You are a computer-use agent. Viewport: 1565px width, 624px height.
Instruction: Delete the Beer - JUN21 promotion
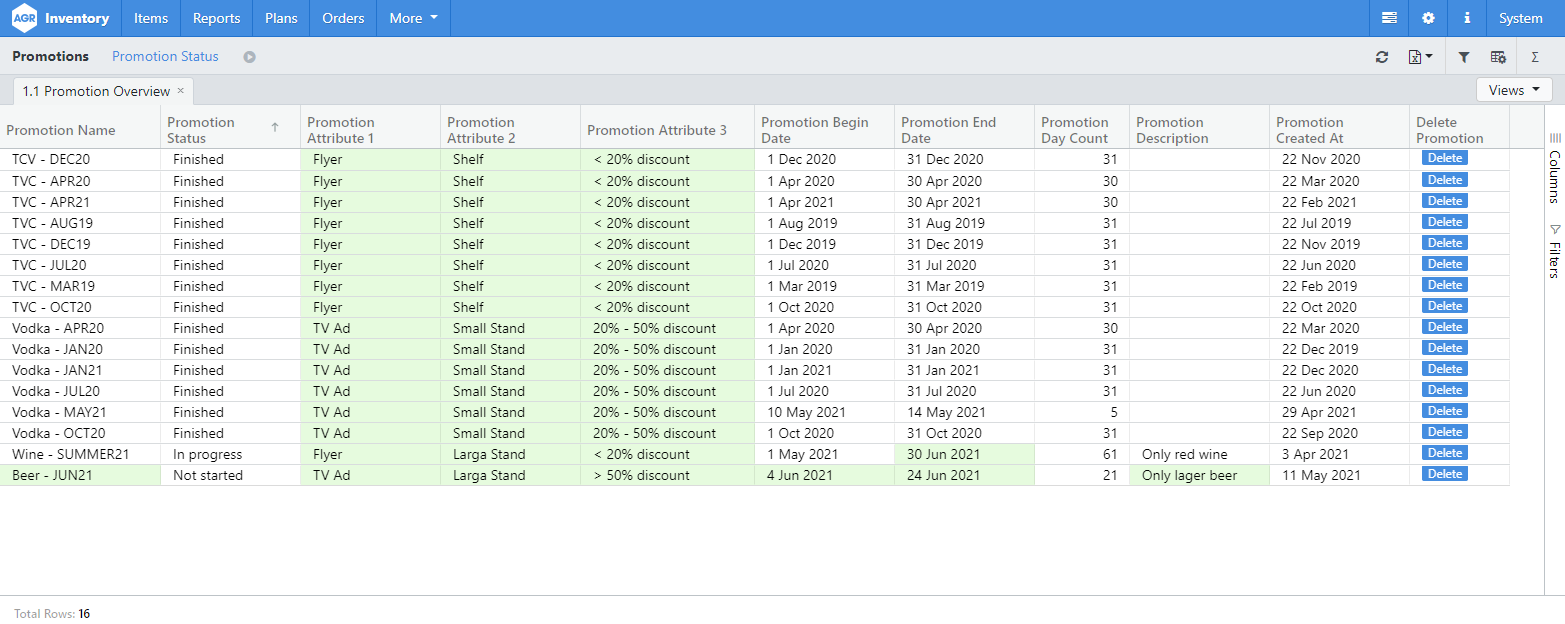pos(1444,475)
